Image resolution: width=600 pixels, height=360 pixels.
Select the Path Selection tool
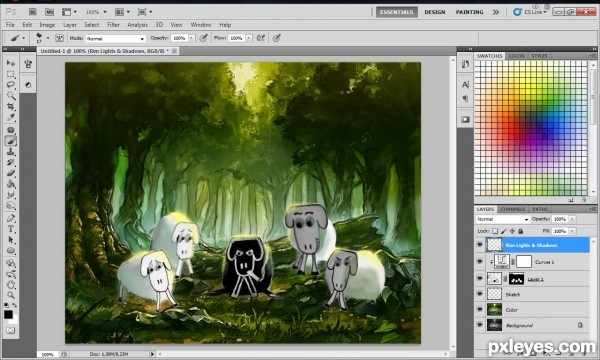click(x=11, y=240)
